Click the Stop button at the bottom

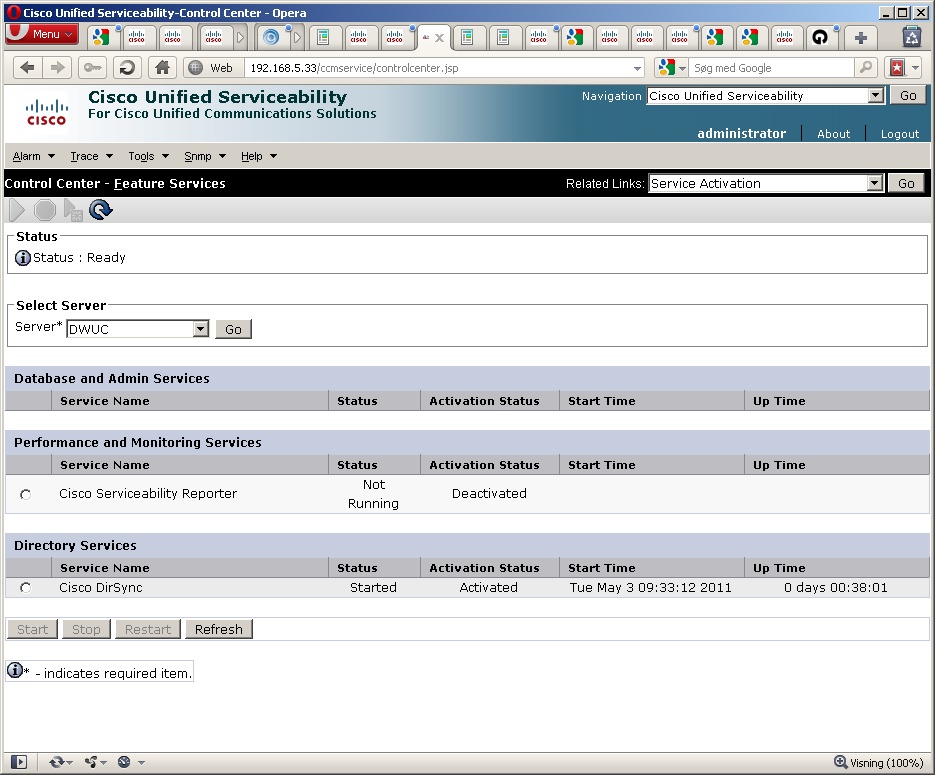[86, 630]
